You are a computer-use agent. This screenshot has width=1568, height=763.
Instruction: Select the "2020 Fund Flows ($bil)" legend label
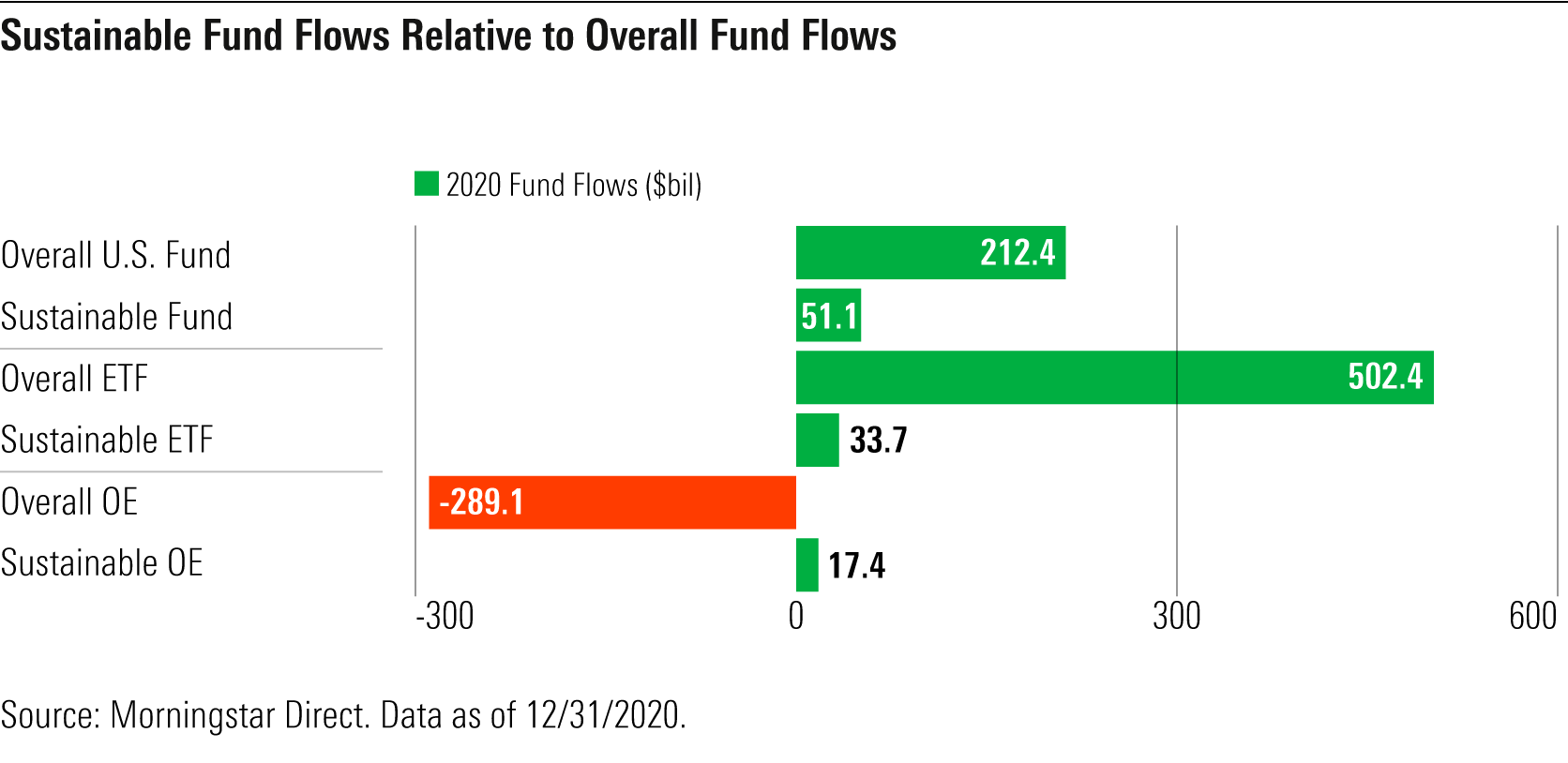click(573, 186)
